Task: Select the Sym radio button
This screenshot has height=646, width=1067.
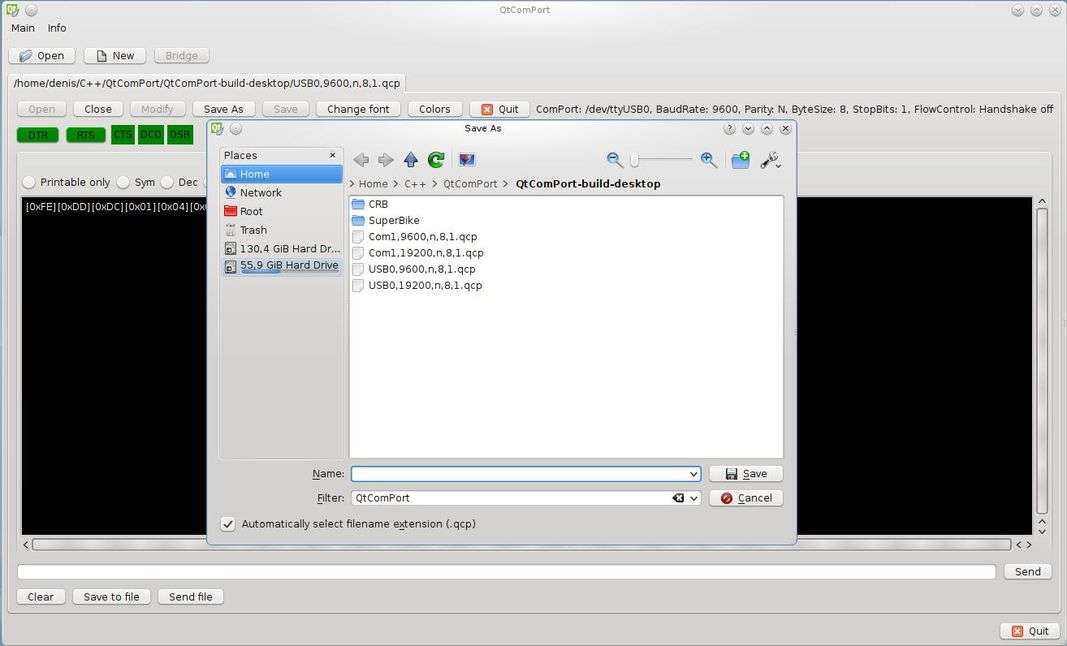Action: pyautogui.click(x=123, y=182)
